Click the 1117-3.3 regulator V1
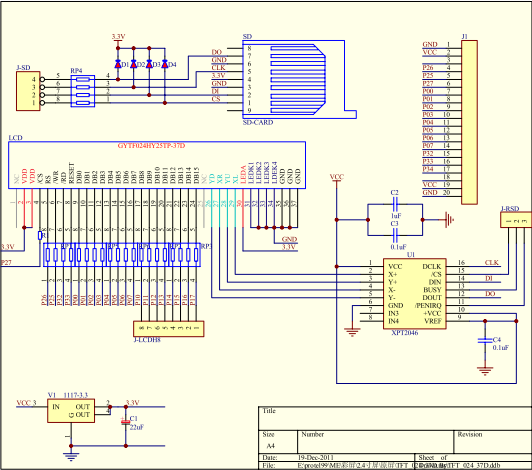This screenshot has height=470, width=532. coord(71,411)
